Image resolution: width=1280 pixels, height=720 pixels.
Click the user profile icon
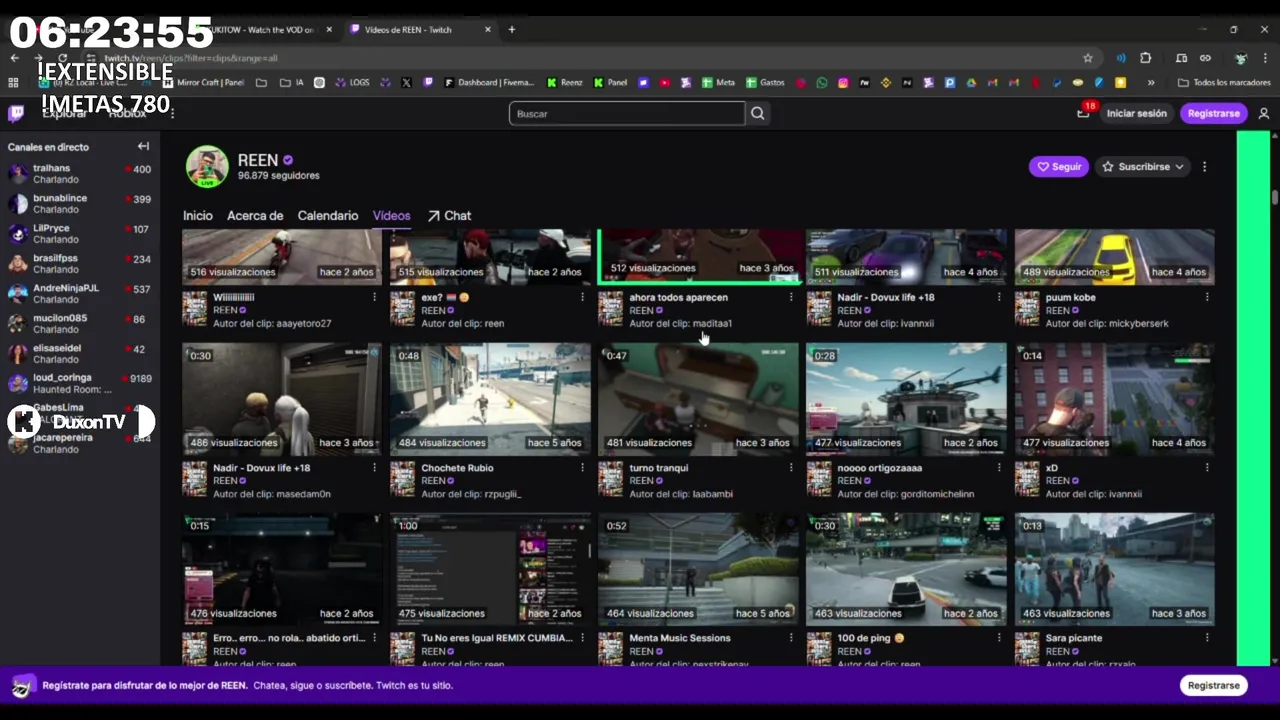tap(1264, 114)
